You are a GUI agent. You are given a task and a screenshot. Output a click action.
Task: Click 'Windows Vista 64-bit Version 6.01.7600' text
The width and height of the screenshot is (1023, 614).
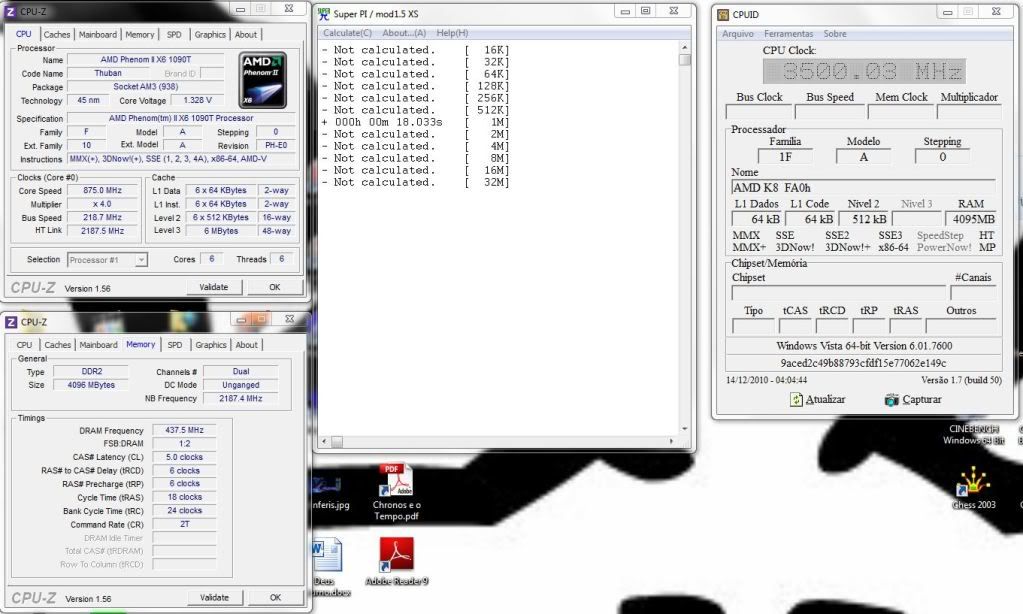[864, 346]
